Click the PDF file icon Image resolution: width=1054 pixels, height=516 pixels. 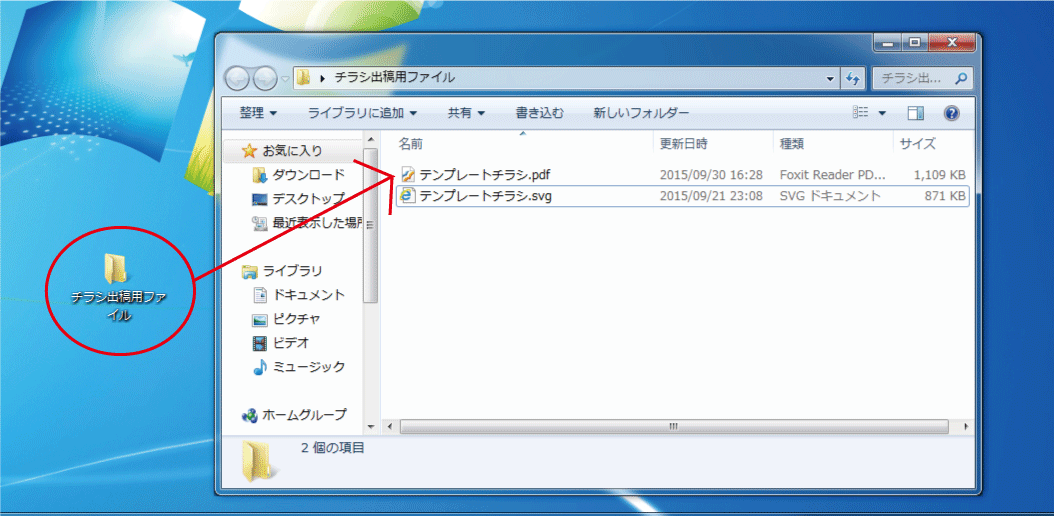coord(408,175)
